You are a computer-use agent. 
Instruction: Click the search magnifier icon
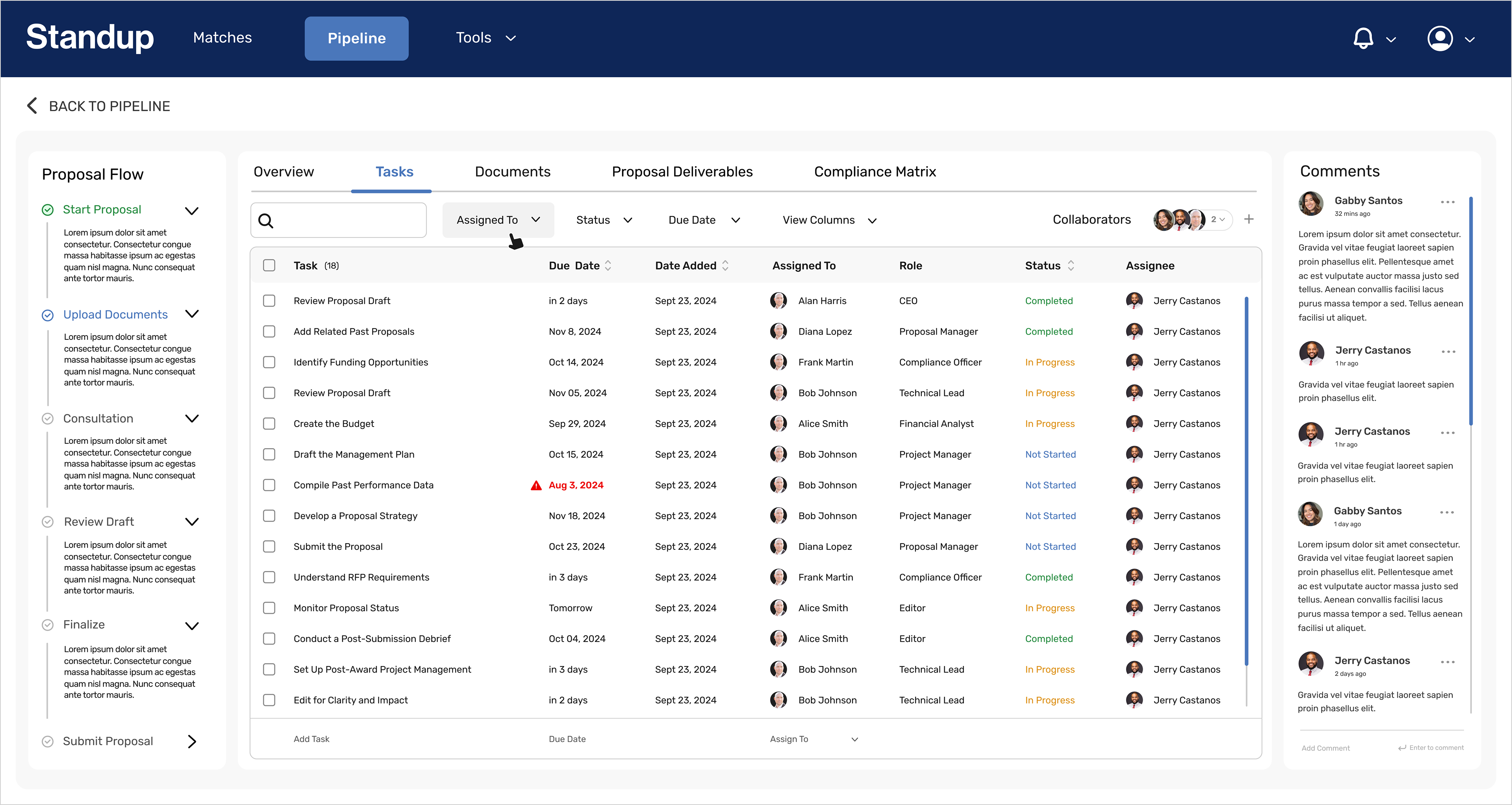(x=266, y=221)
